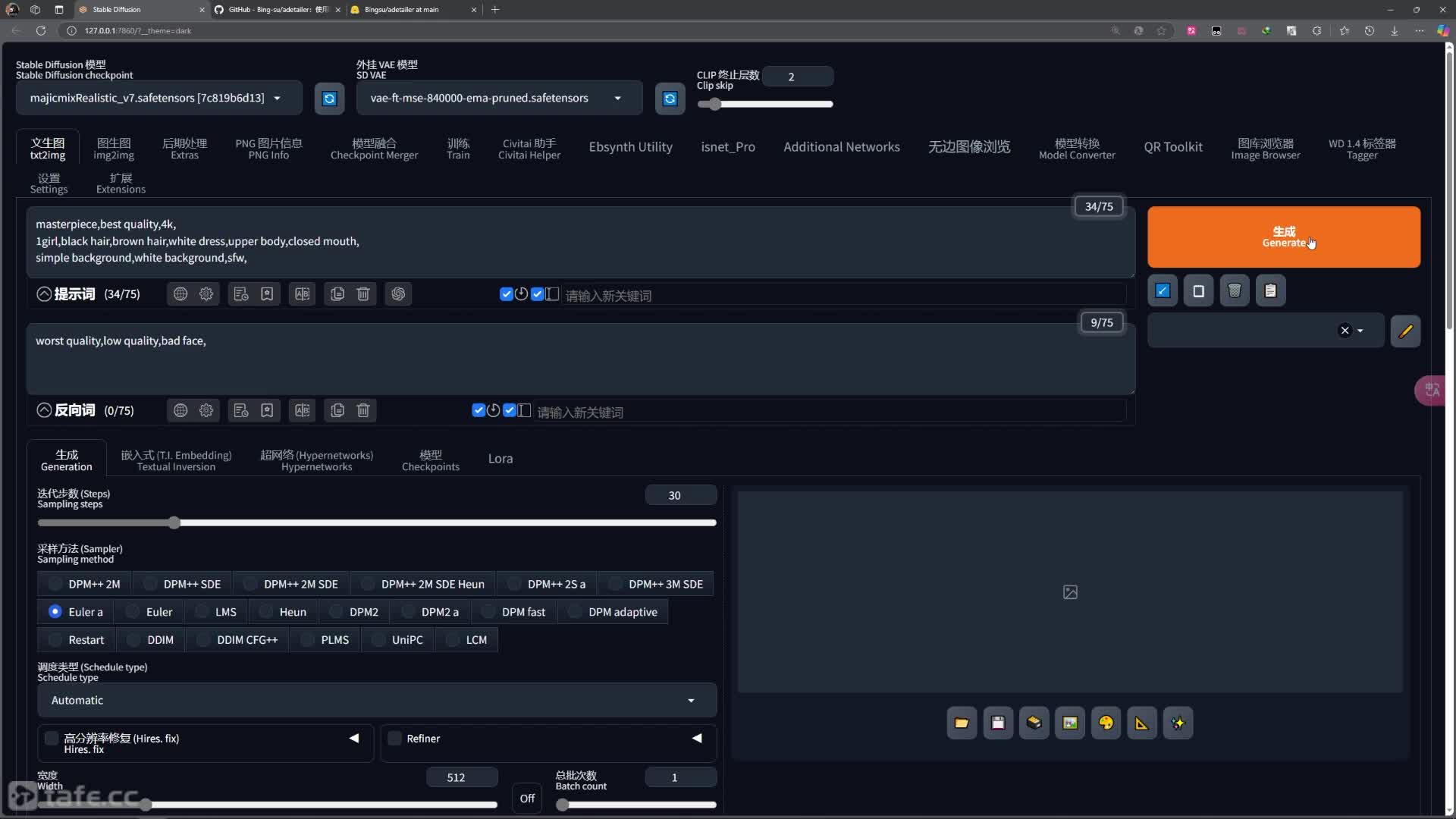Collapse the 提示词 prompt section

click(44, 294)
